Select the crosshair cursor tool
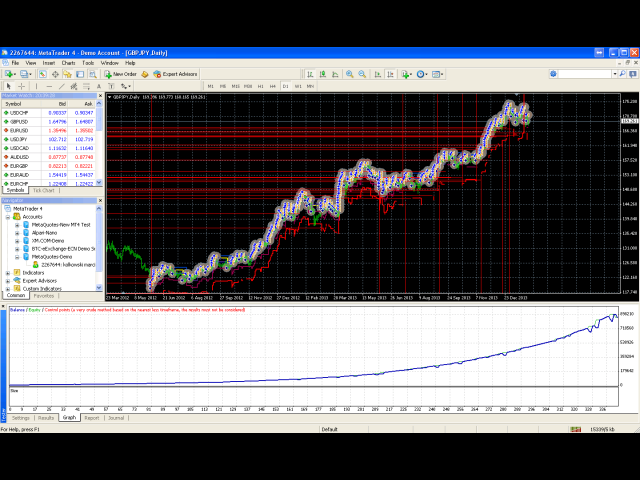Image resolution: width=640 pixels, height=480 pixels. [22, 86]
